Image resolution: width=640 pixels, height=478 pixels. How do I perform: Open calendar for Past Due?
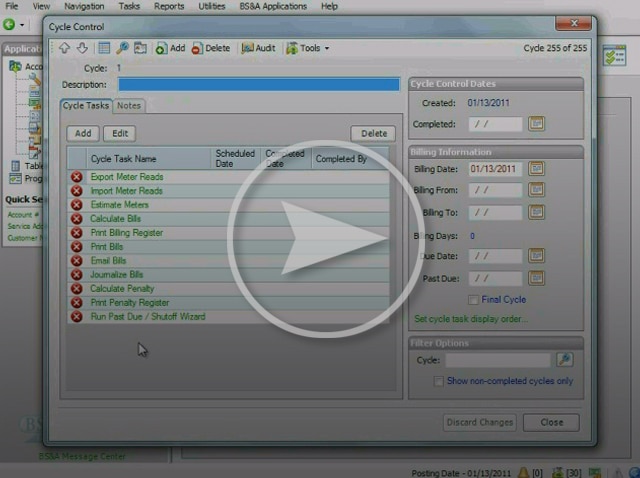536,278
